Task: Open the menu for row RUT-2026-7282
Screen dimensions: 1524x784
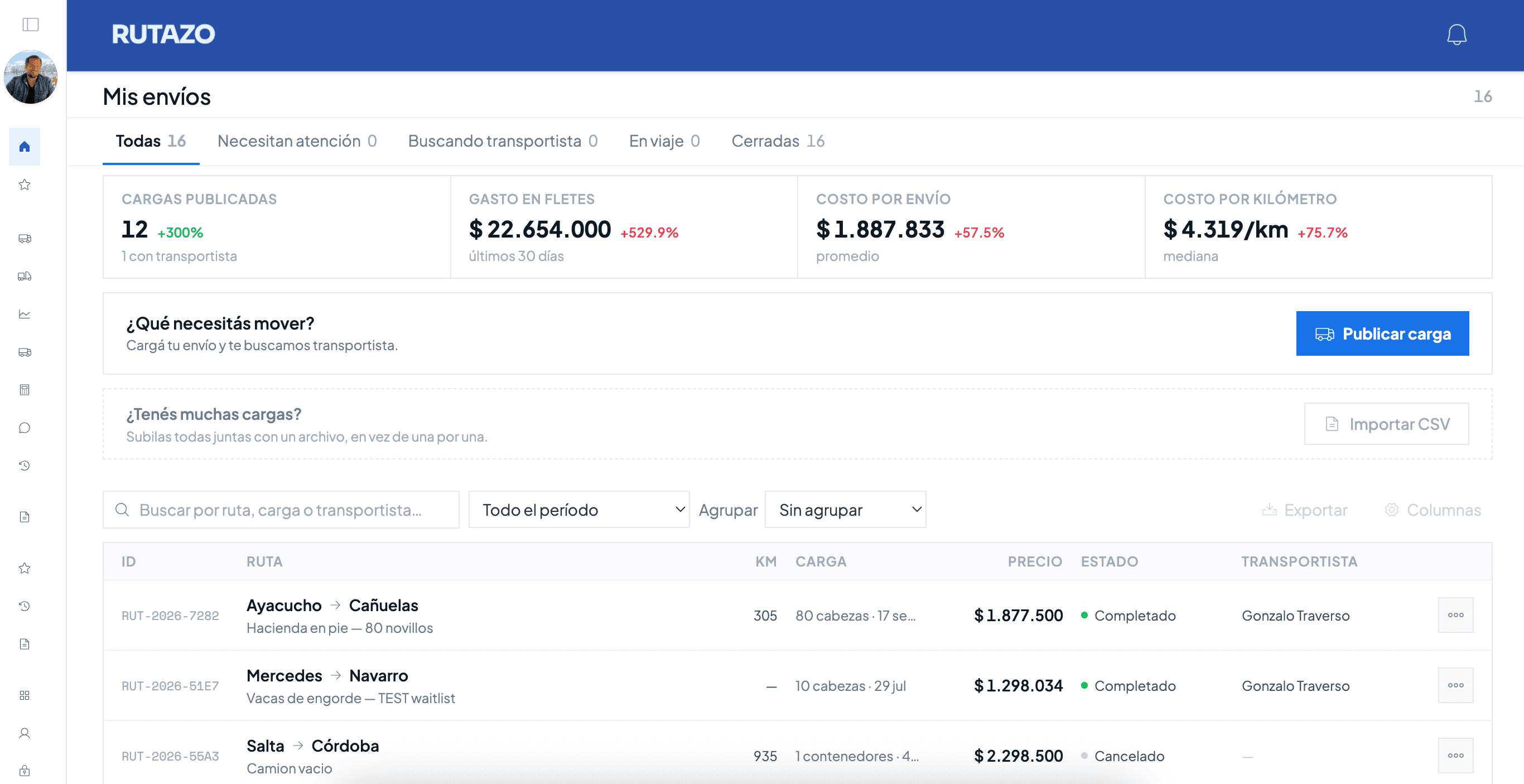Action: [1455, 615]
